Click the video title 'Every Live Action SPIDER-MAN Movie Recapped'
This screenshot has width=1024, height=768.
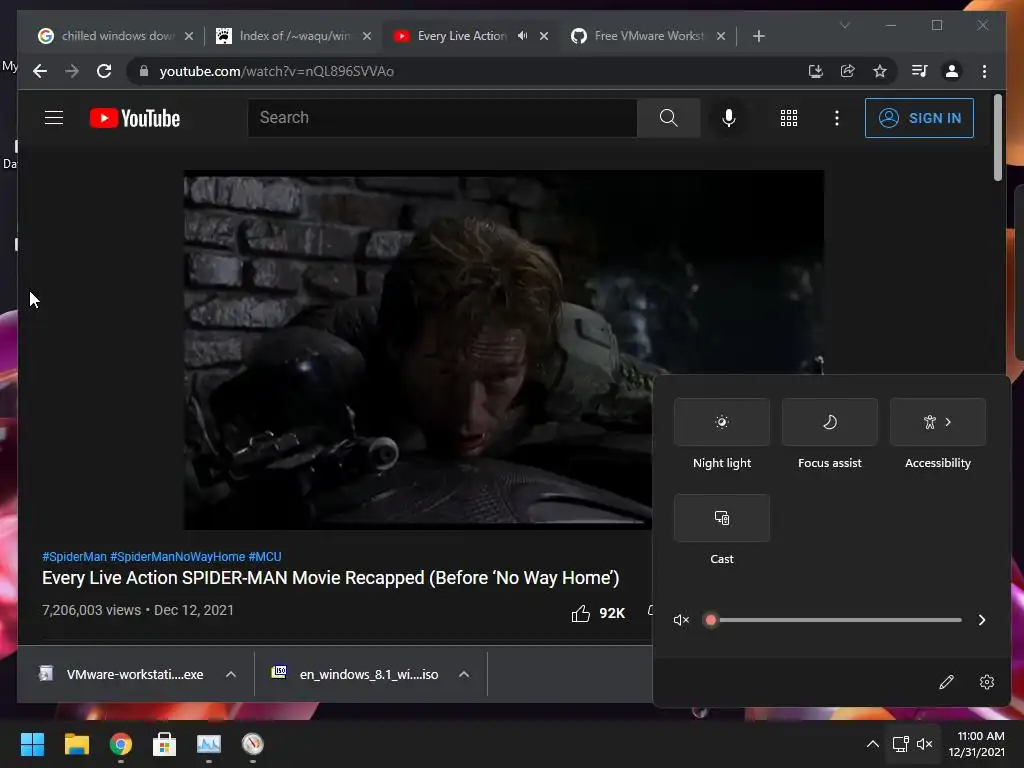pos(330,578)
